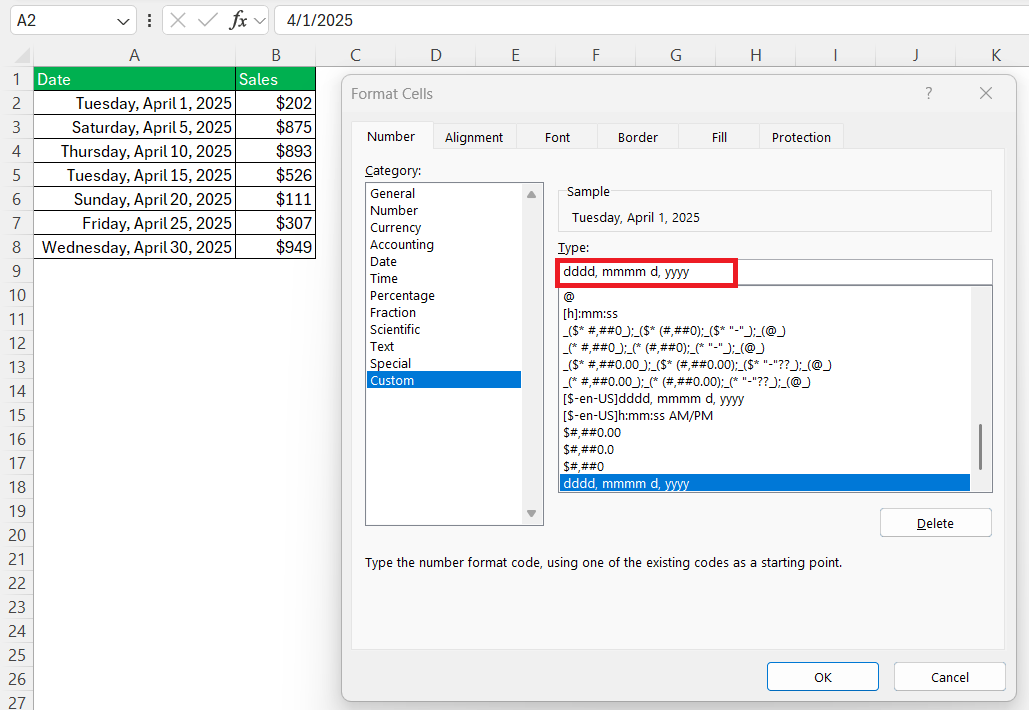Select row 1 header

[16, 79]
